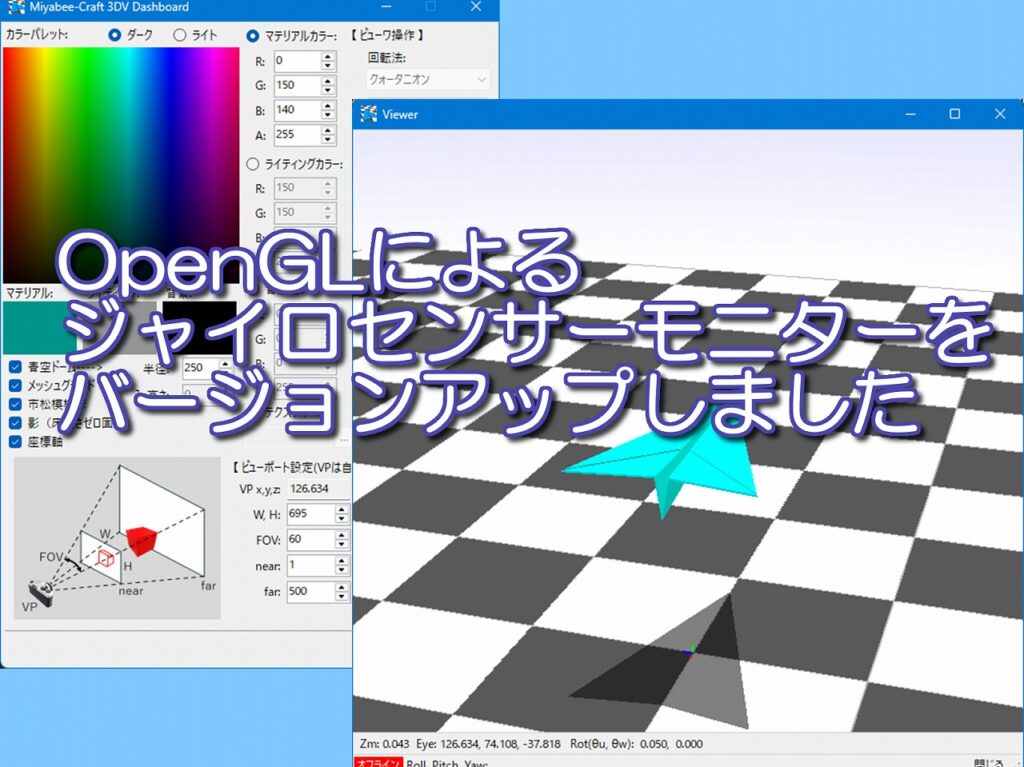Increase the material R value with spinner up arrow
The height and width of the screenshot is (767, 1024).
pyautogui.click(x=328, y=56)
